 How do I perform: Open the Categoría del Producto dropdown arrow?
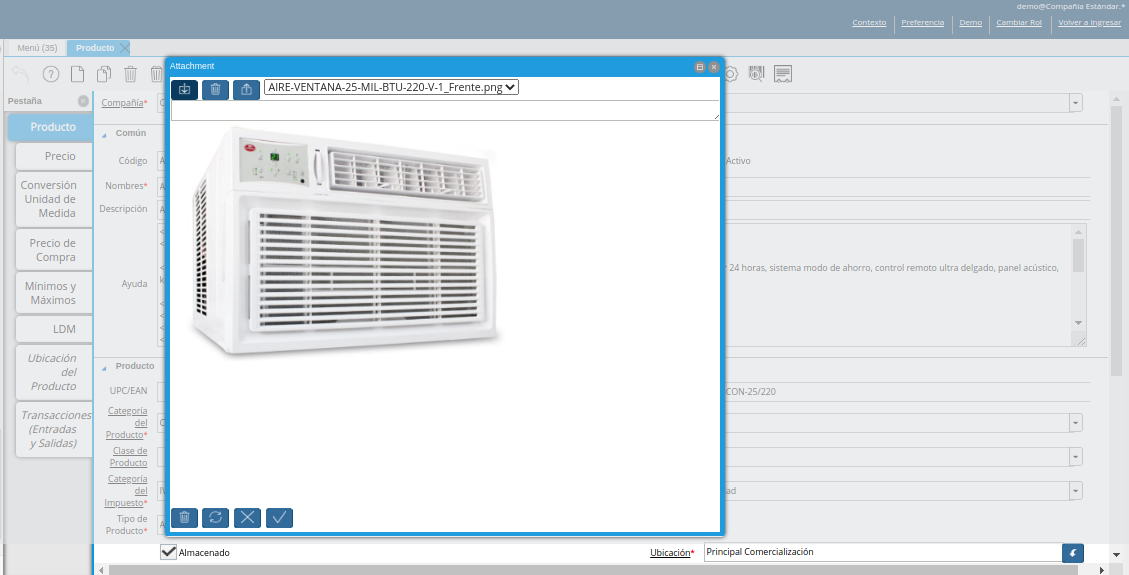click(1076, 423)
